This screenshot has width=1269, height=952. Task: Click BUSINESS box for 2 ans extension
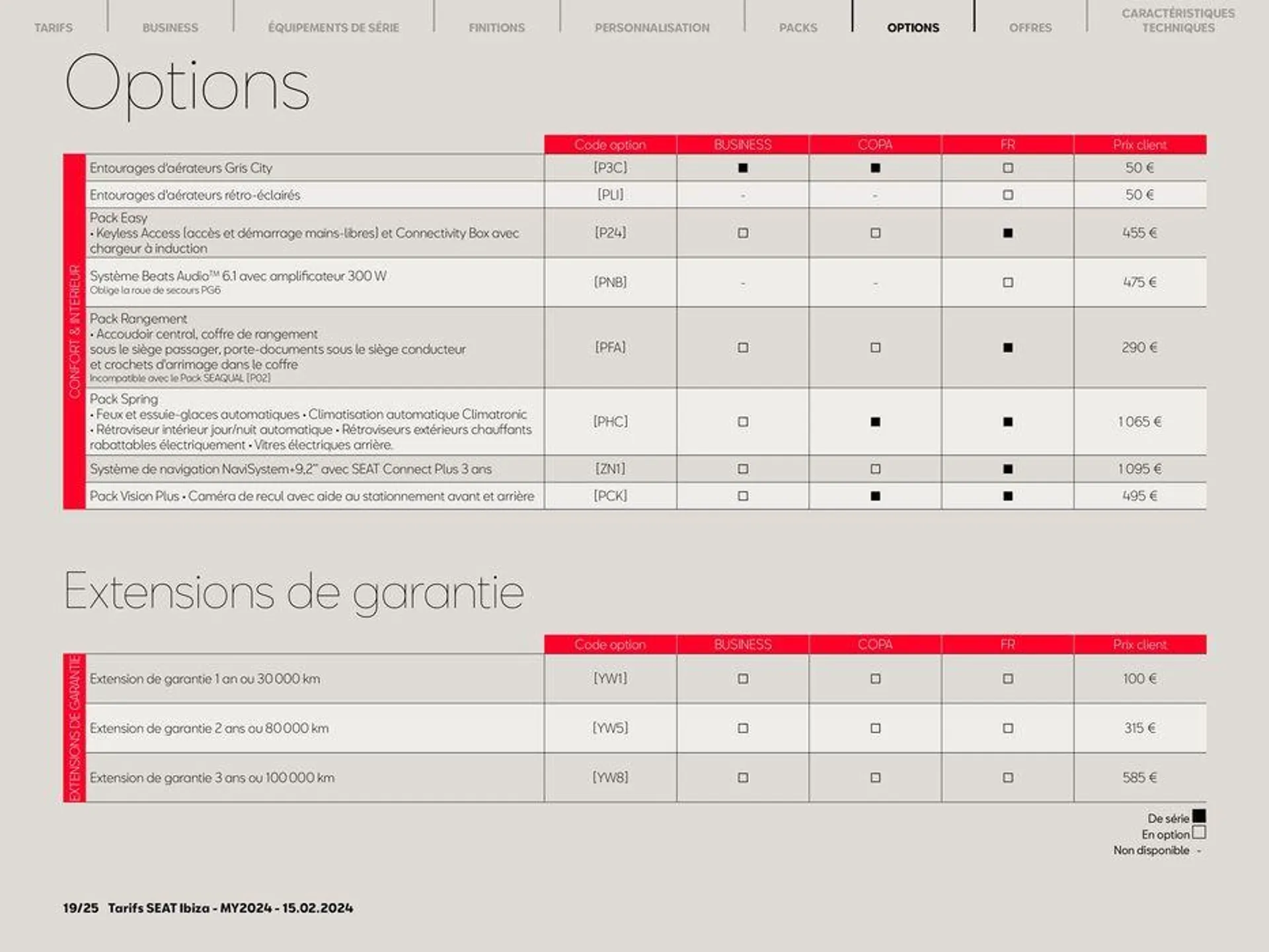(743, 728)
